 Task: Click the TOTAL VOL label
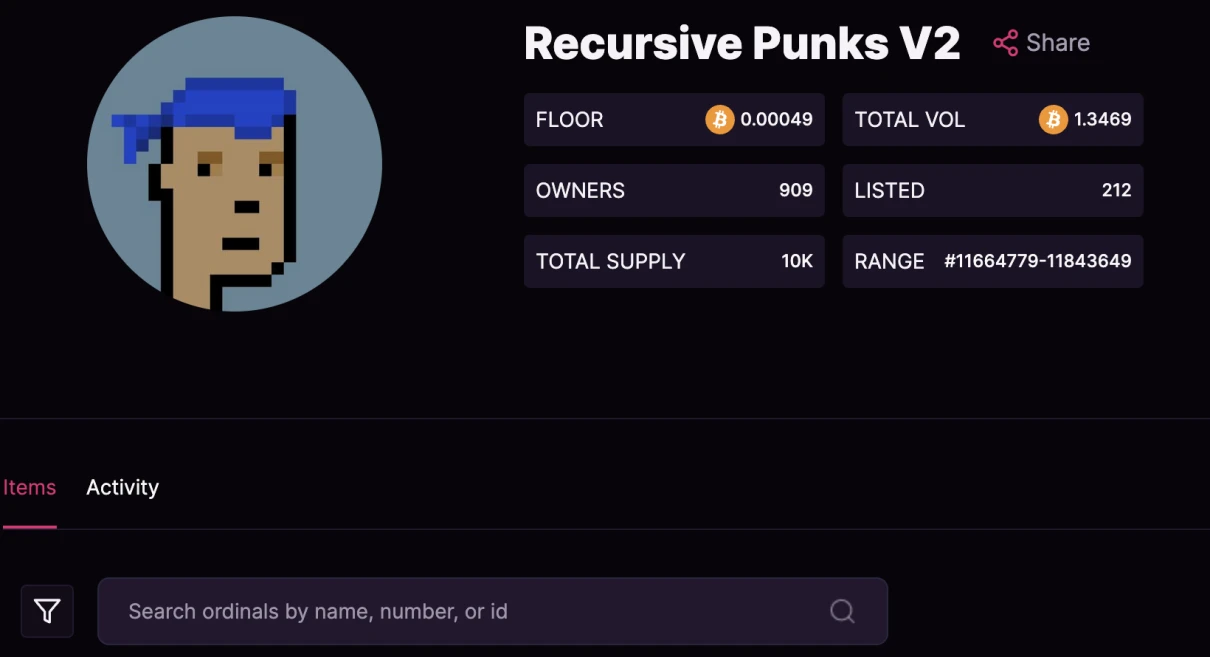click(x=909, y=120)
